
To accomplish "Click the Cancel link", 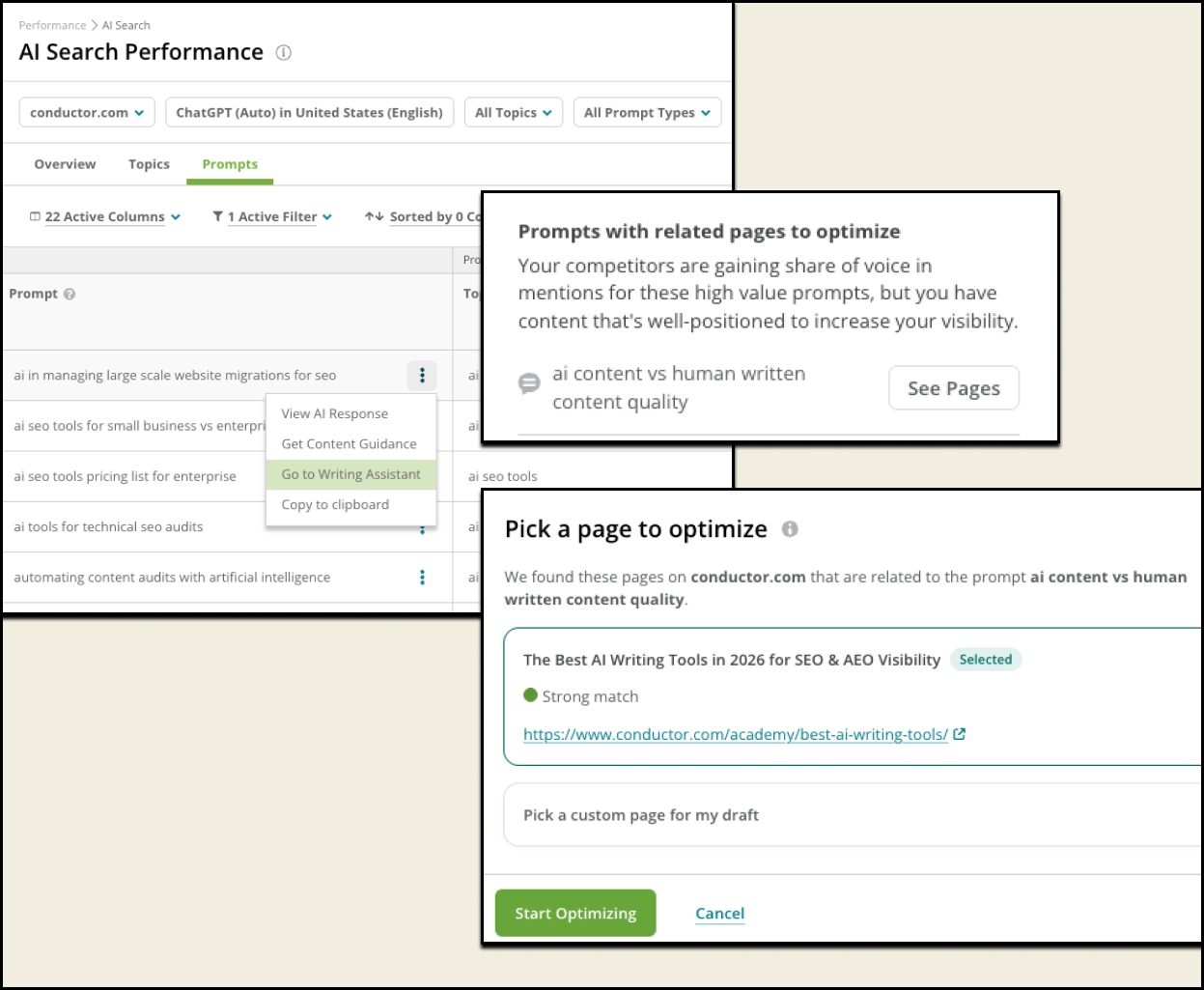I will coord(720,914).
